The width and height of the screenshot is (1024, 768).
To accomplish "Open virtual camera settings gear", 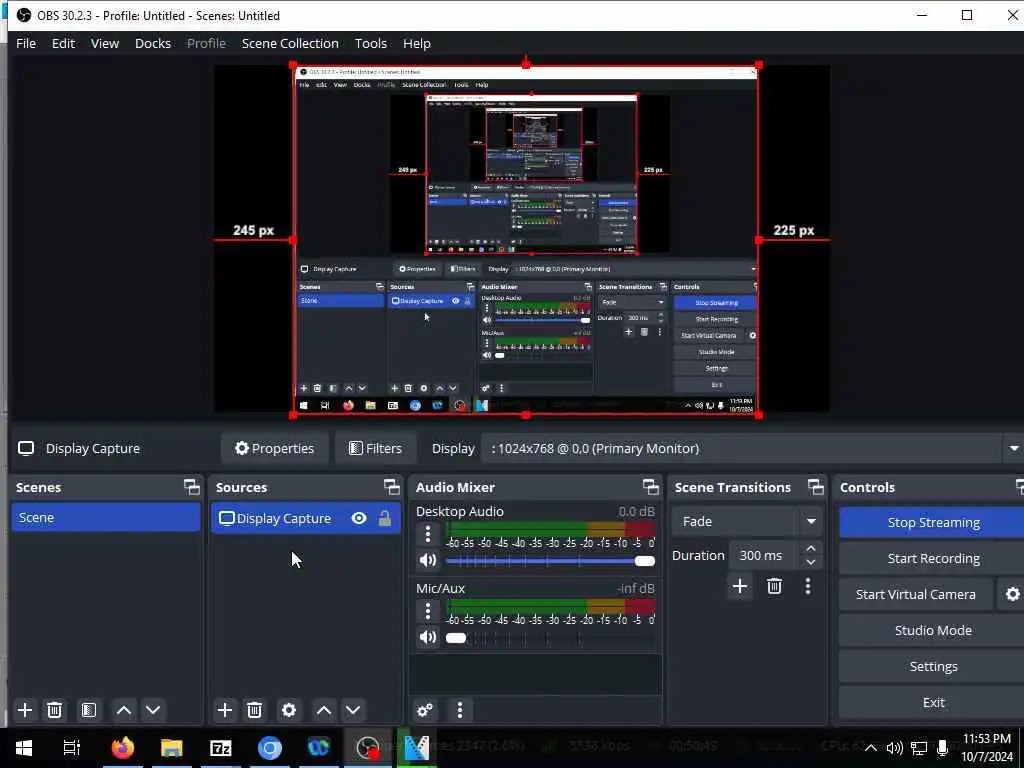I will pyautogui.click(x=1012, y=594).
